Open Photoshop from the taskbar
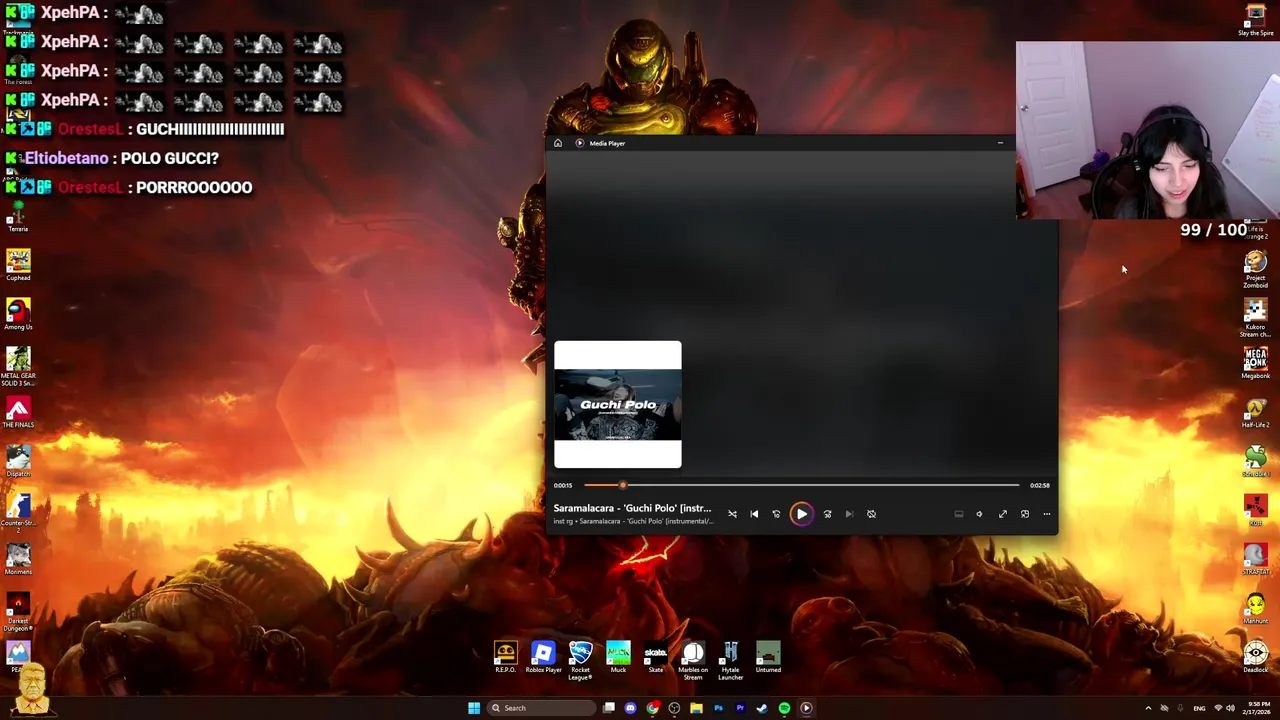The image size is (1280, 720). (718, 708)
